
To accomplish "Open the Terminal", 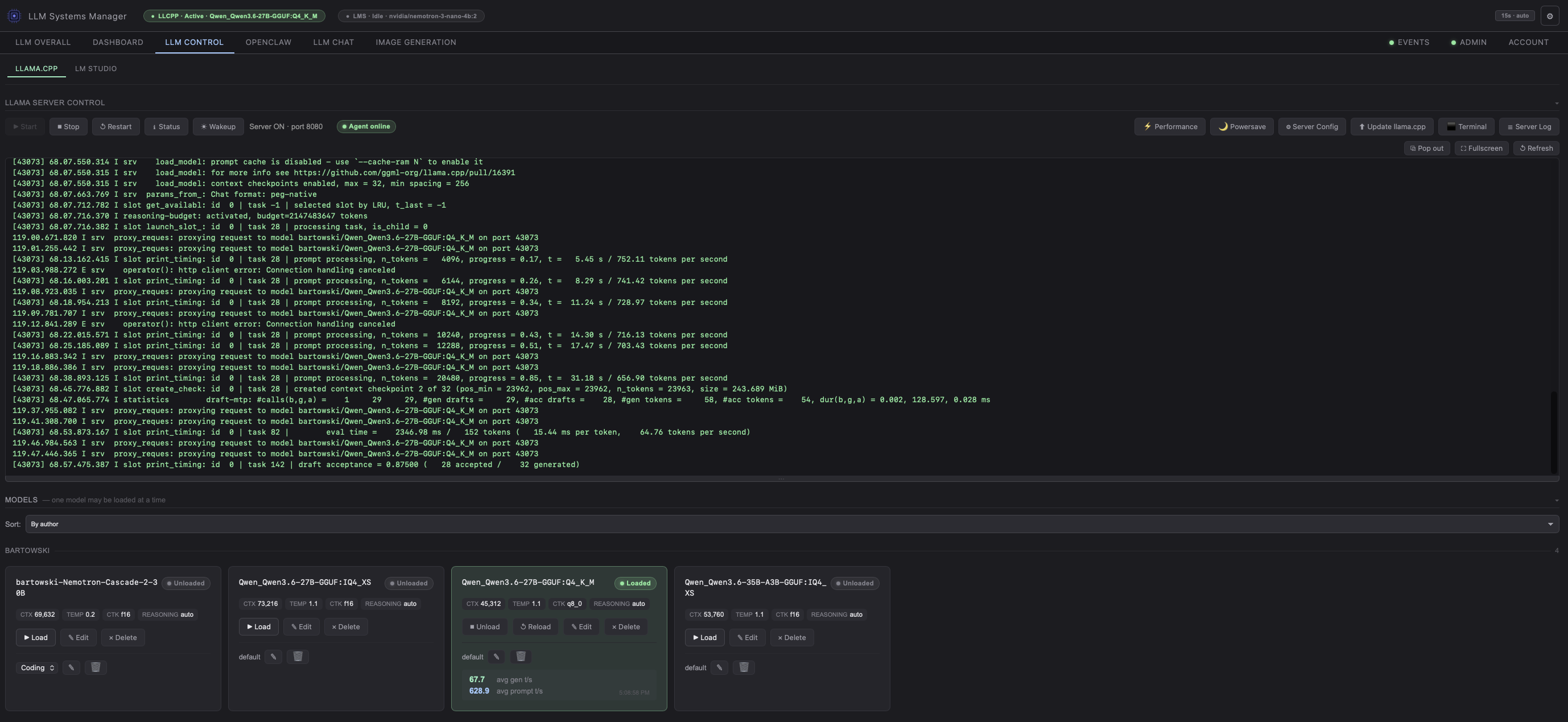I will 1466,127.
